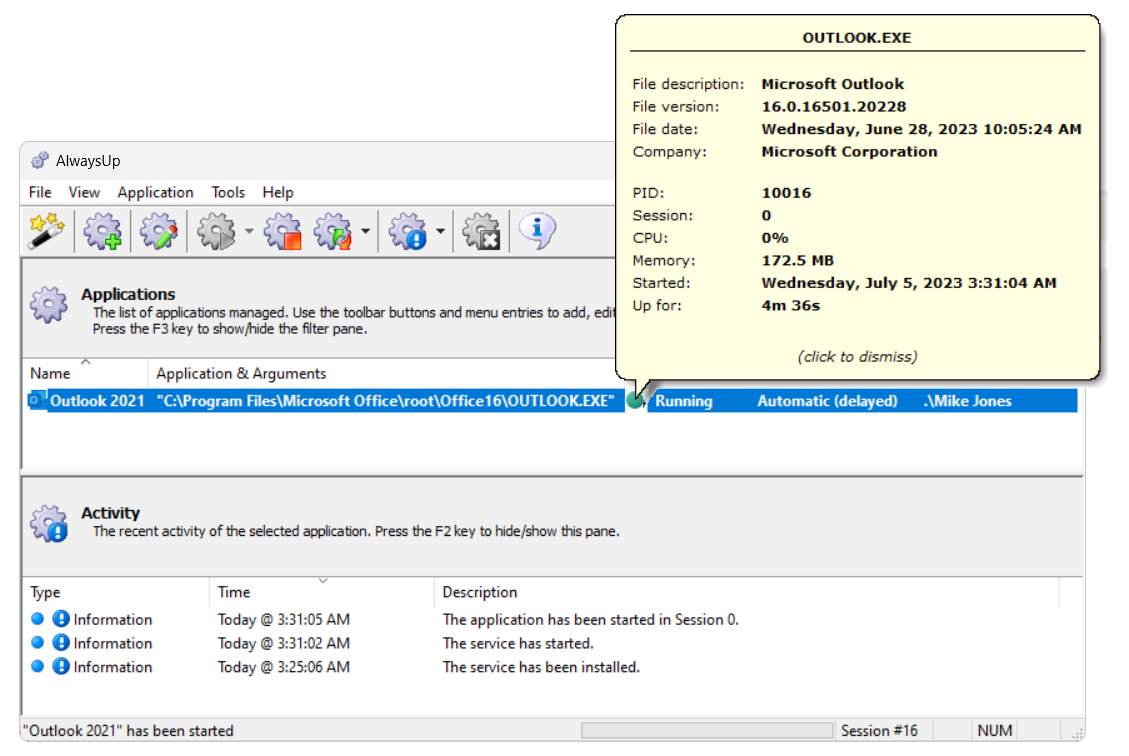Viewport: 1129px width, 756px height.
Task: Click "Session #16" in the status bar
Action: click(x=879, y=731)
